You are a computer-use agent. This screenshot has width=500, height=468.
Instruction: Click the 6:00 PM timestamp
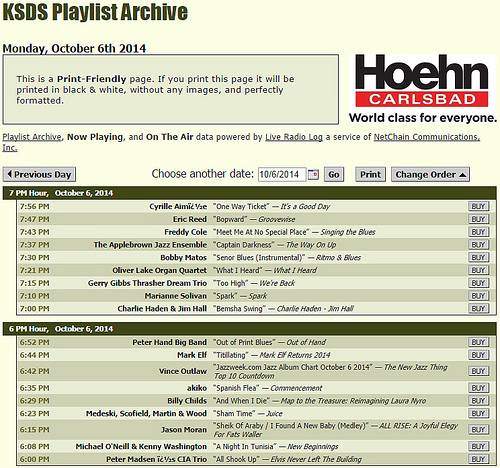point(34,459)
